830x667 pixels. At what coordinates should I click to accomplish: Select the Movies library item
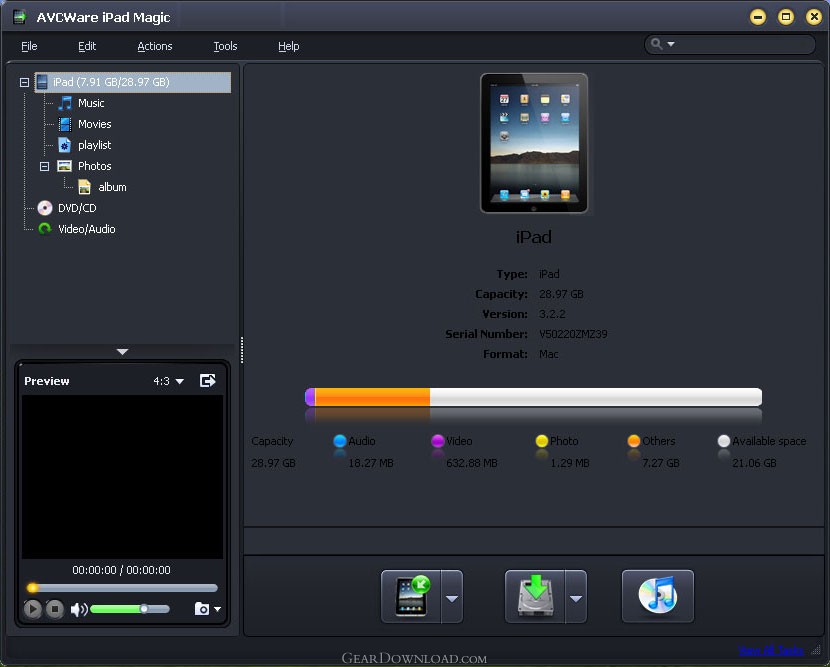pyautogui.click(x=95, y=124)
